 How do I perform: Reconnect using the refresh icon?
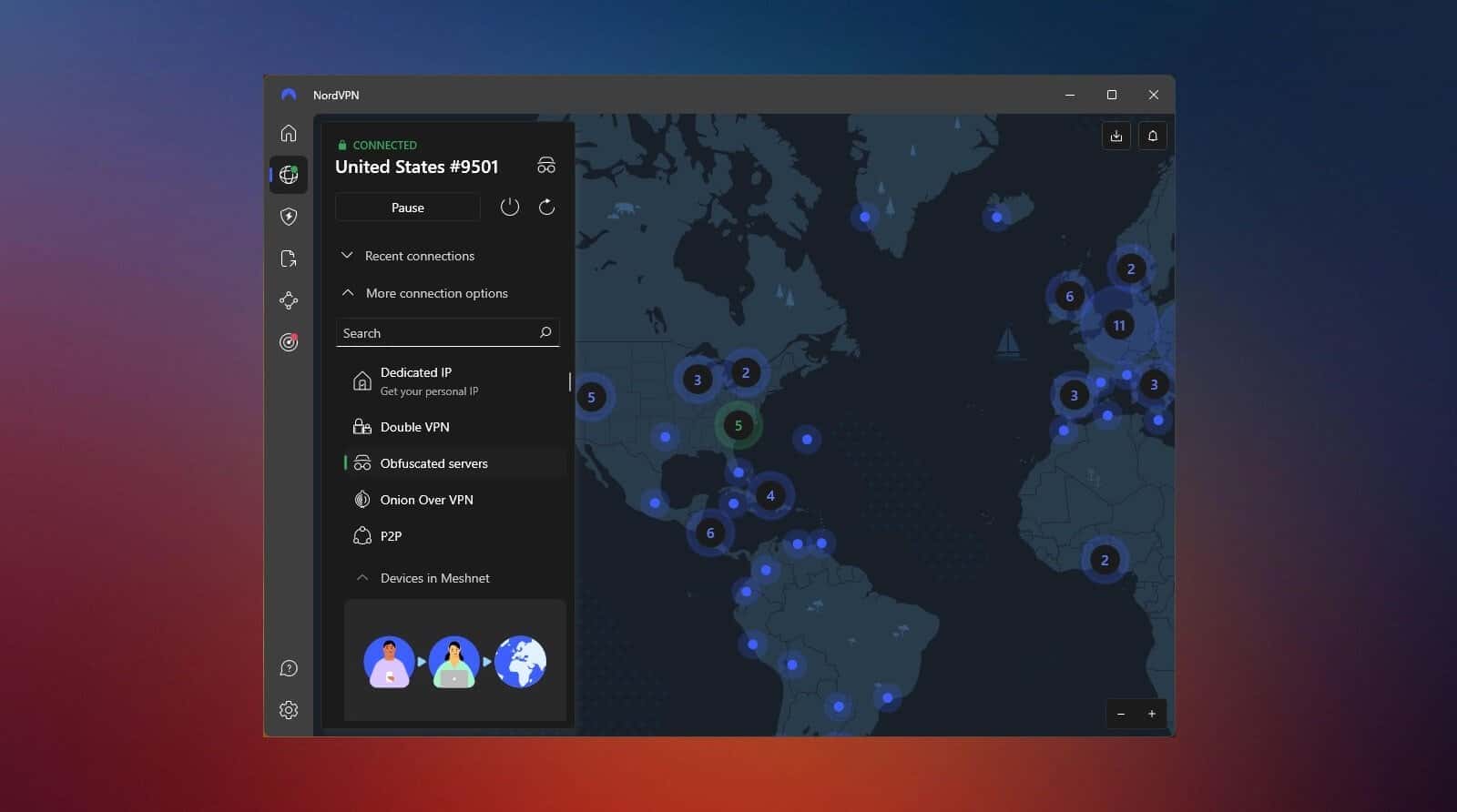point(546,208)
